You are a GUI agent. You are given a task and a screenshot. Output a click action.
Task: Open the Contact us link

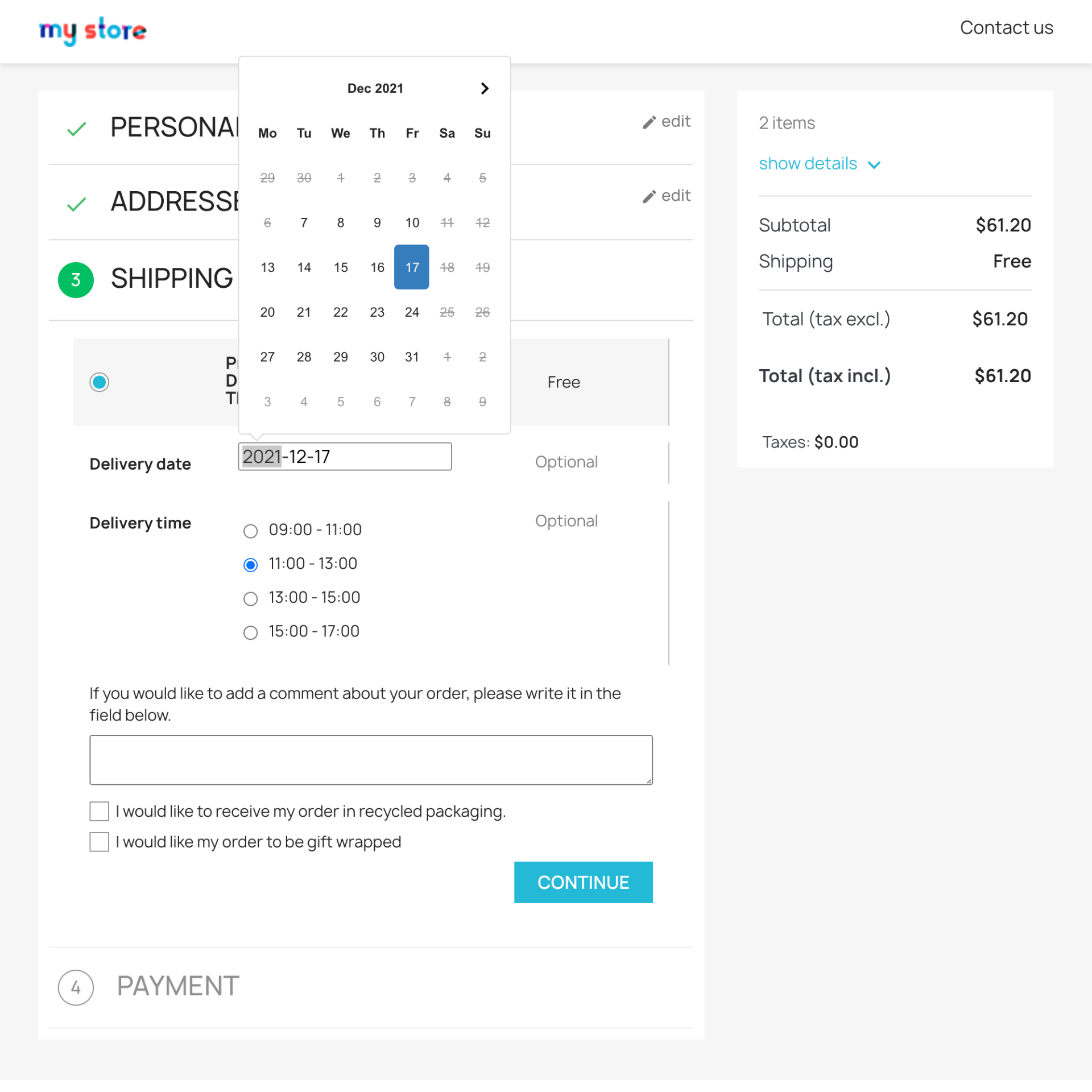pyautogui.click(x=1006, y=28)
